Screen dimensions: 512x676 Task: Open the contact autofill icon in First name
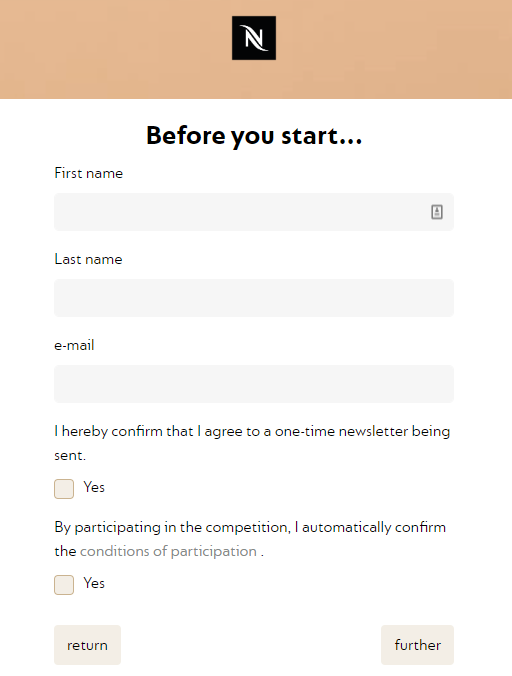coord(437,212)
